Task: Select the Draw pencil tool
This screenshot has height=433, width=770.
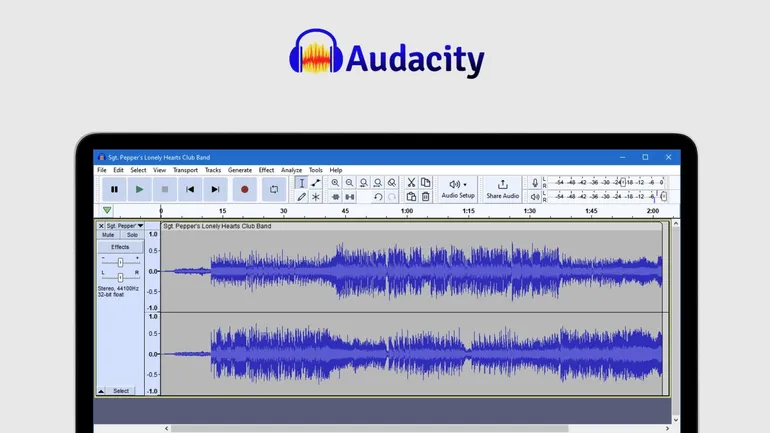Action: click(302, 197)
